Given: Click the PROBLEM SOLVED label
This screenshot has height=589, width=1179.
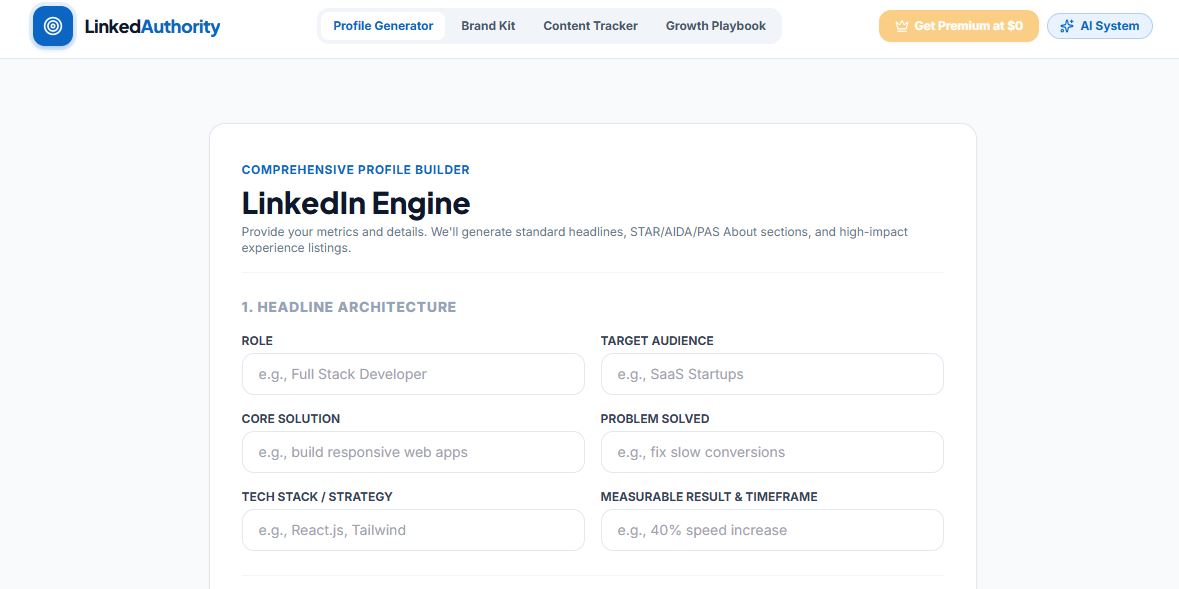Looking at the screenshot, I should (x=655, y=419).
